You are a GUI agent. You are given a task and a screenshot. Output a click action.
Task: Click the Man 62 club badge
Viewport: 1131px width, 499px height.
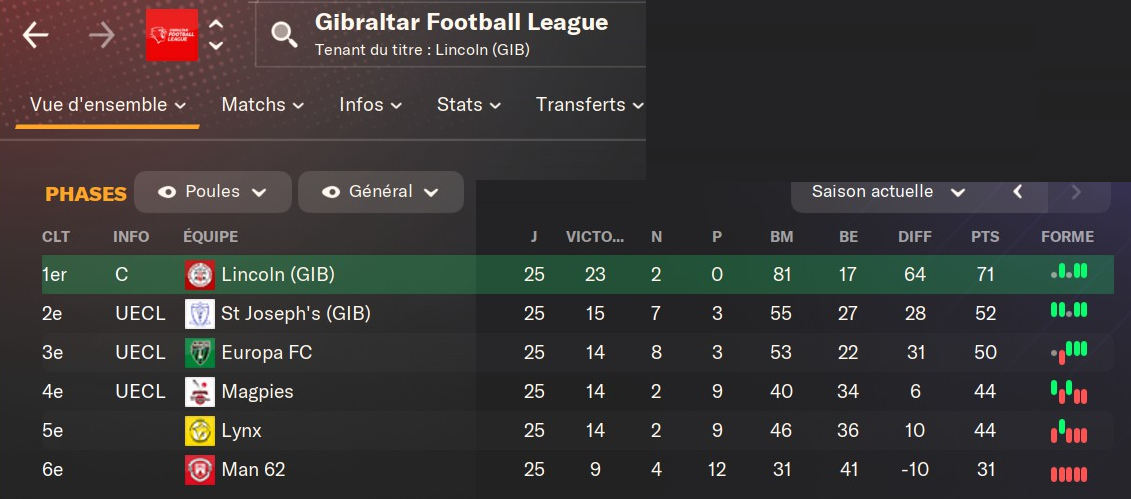click(x=200, y=470)
